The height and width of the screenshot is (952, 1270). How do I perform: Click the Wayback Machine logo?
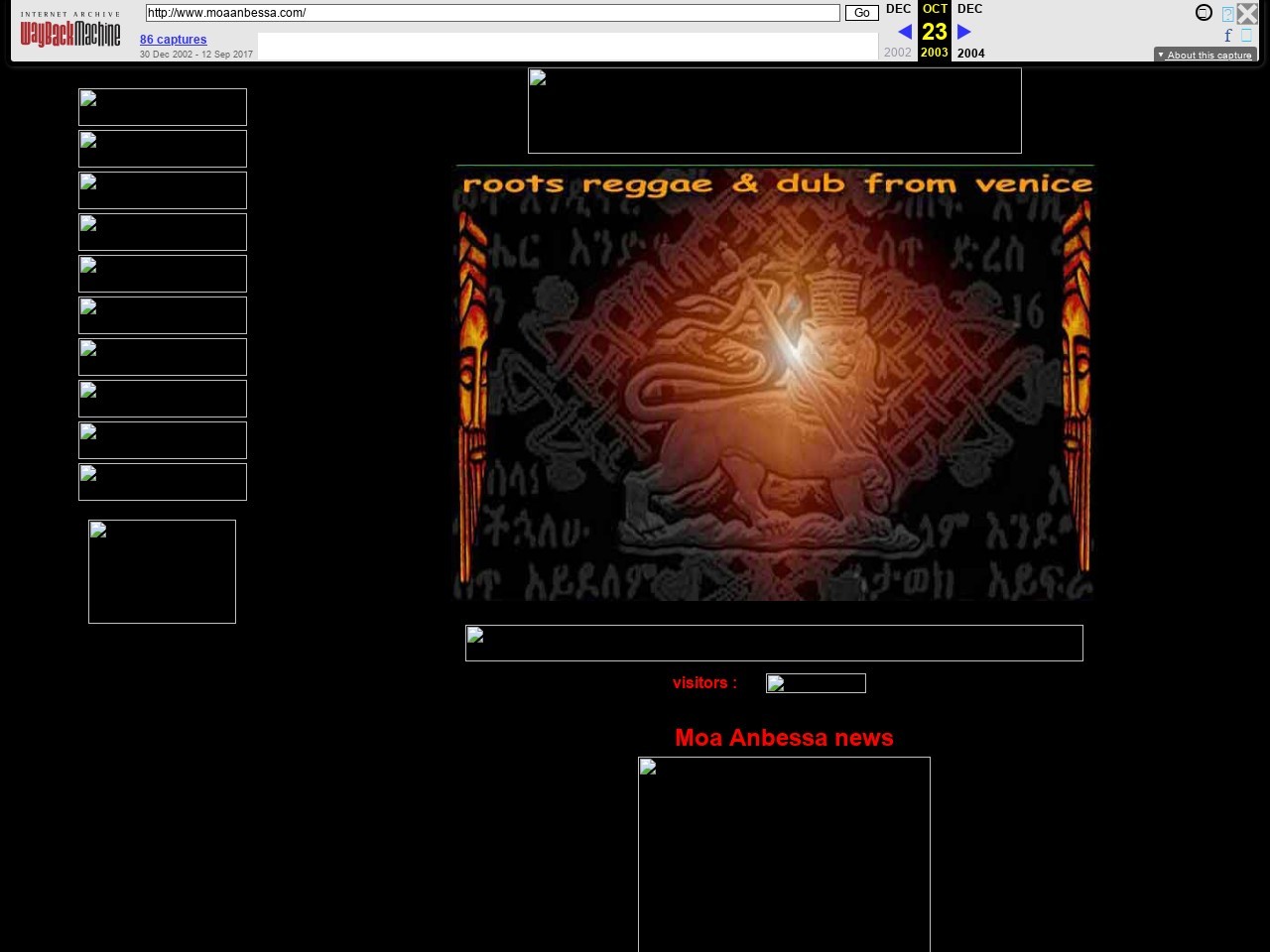69,32
